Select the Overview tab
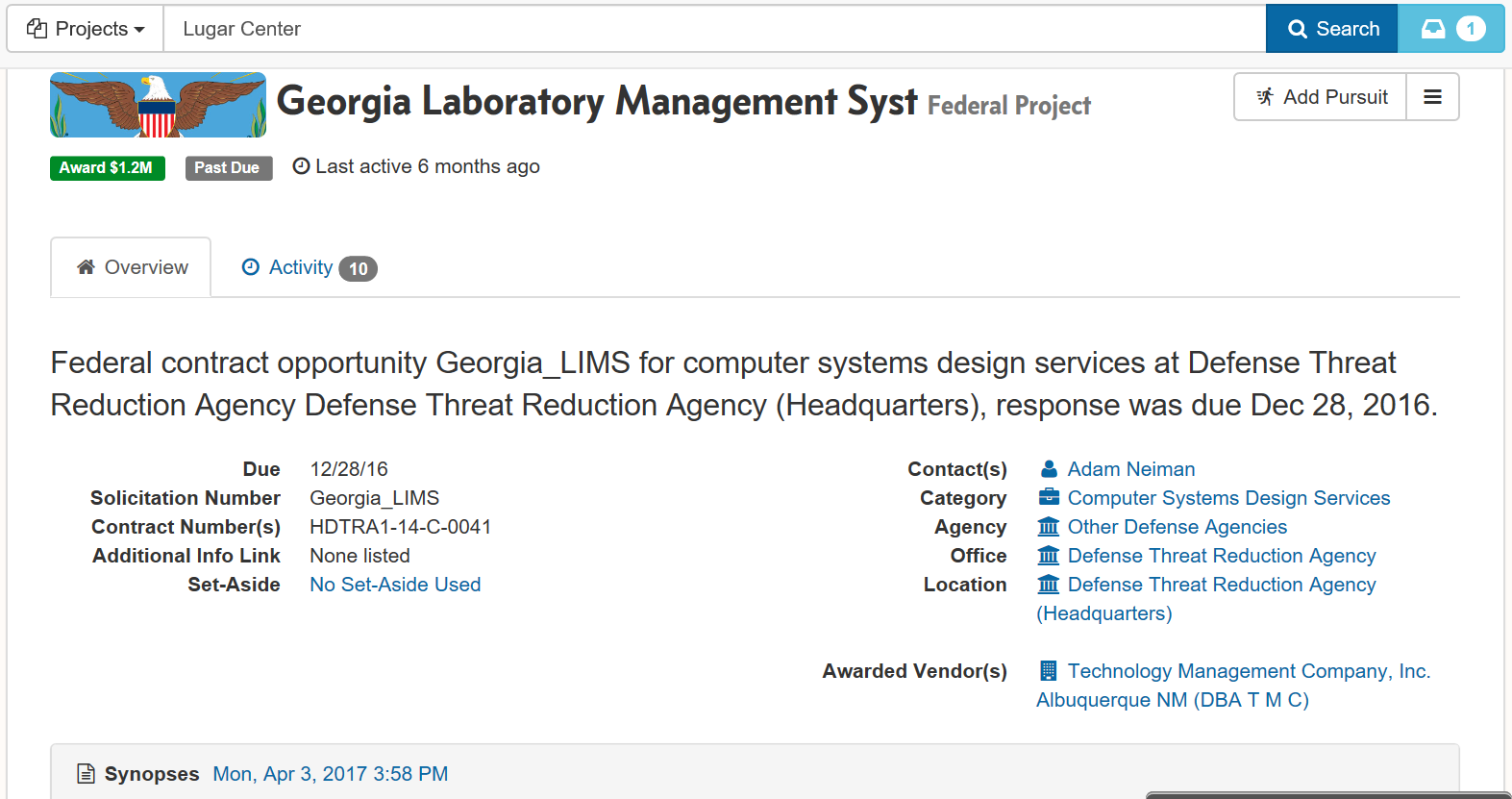The width and height of the screenshot is (1512, 799). (x=132, y=267)
